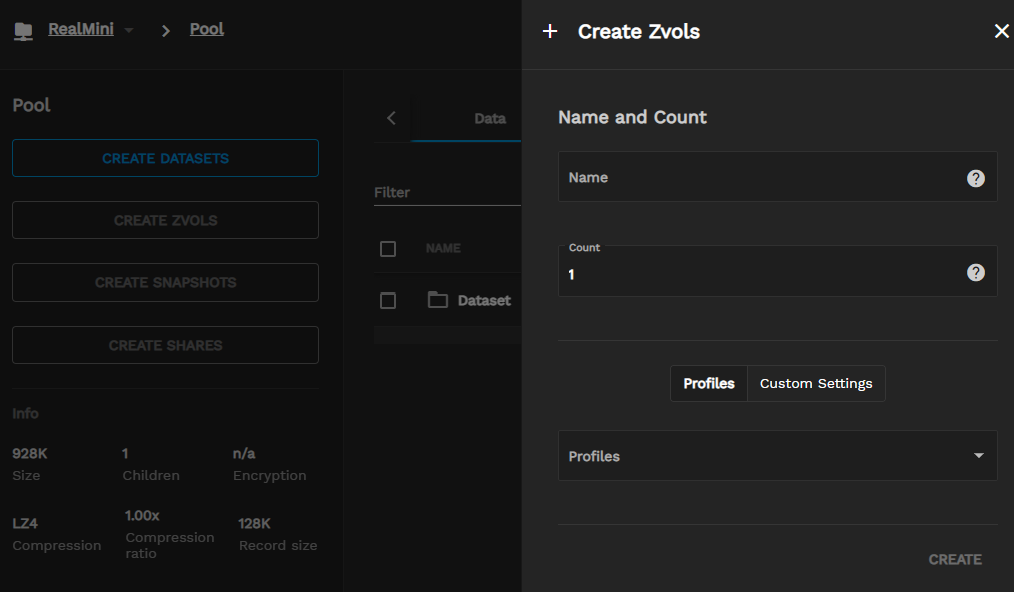Click the Pool breadcrumb link
This screenshot has width=1014, height=592.
pos(207,29)
